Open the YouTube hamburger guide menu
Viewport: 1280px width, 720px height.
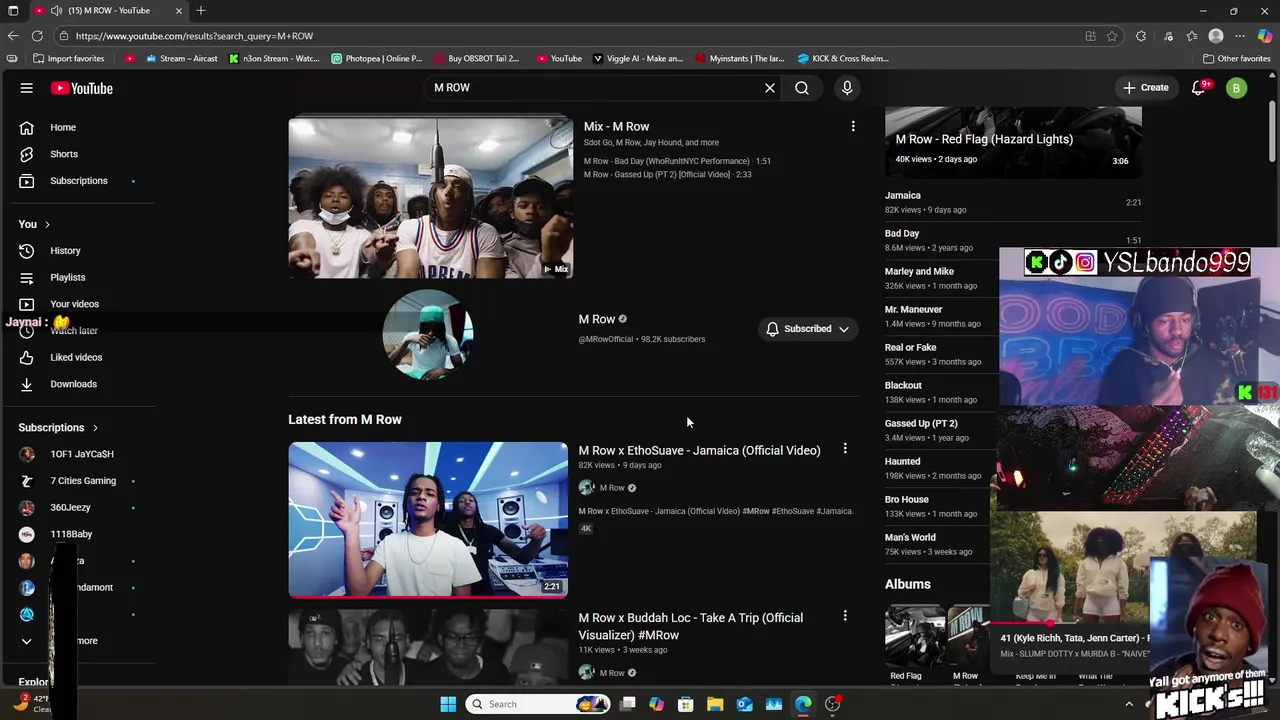pyautogui.click(x=27, y=88)
